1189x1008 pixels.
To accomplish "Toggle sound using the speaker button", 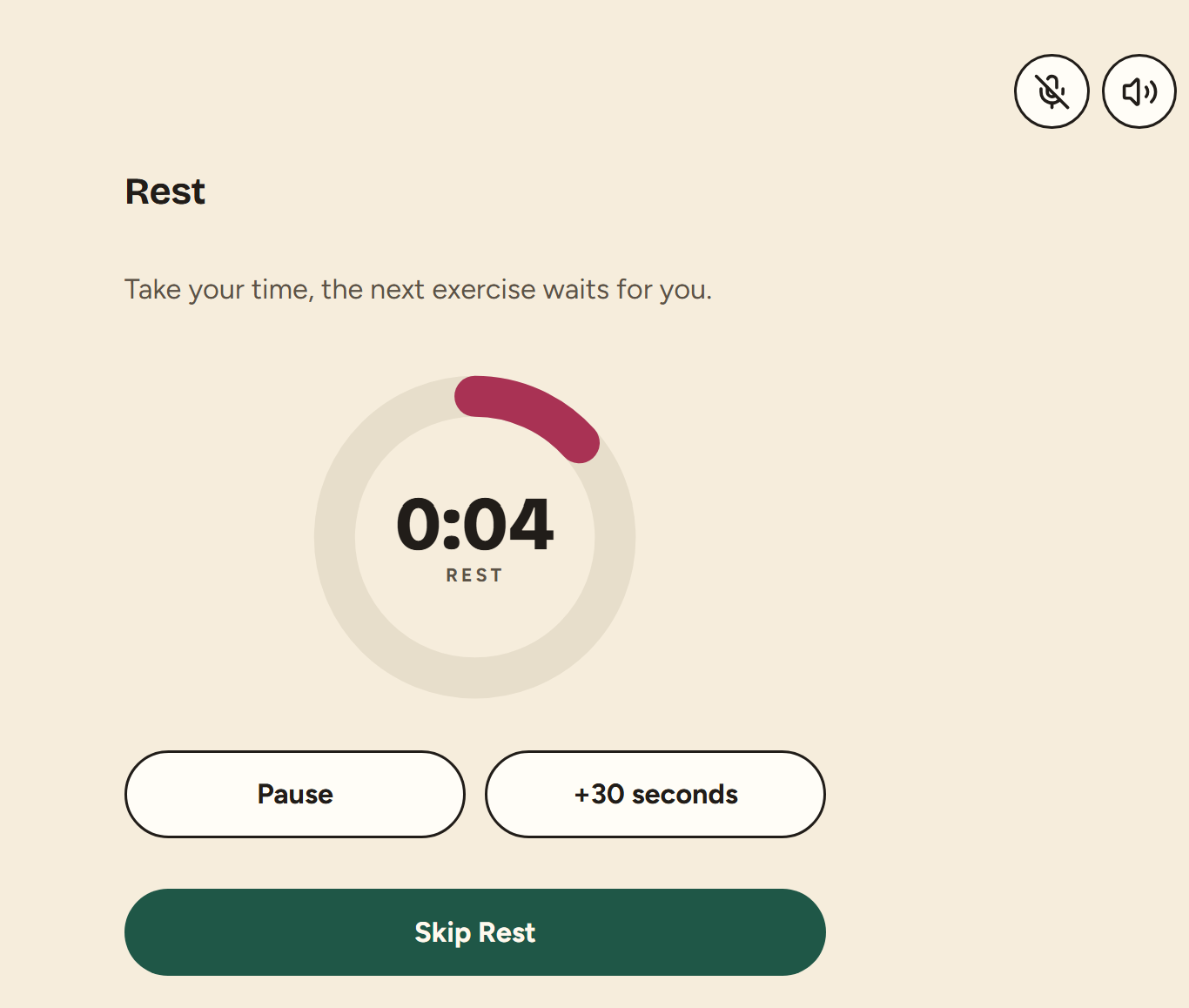I will pos(1139,91).
